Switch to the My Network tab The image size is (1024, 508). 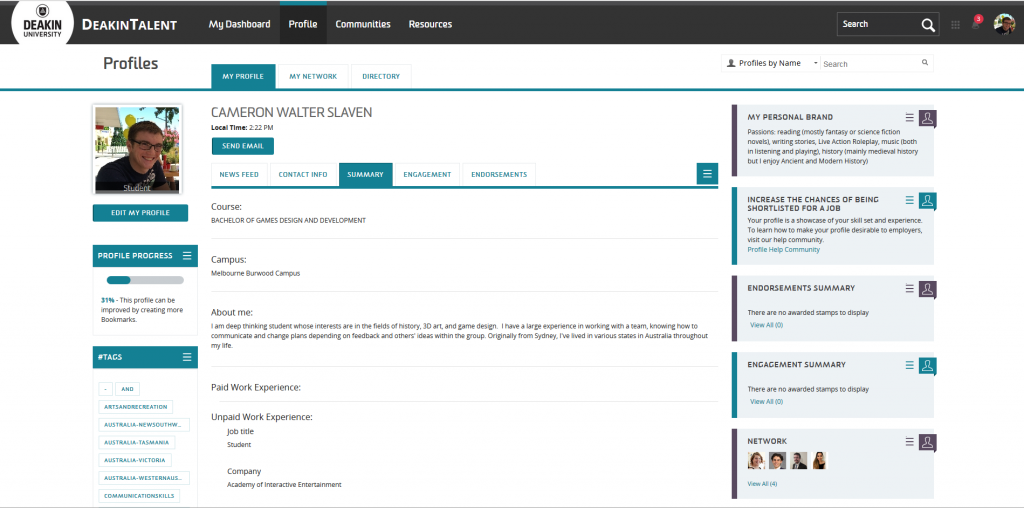click(313, 76)
